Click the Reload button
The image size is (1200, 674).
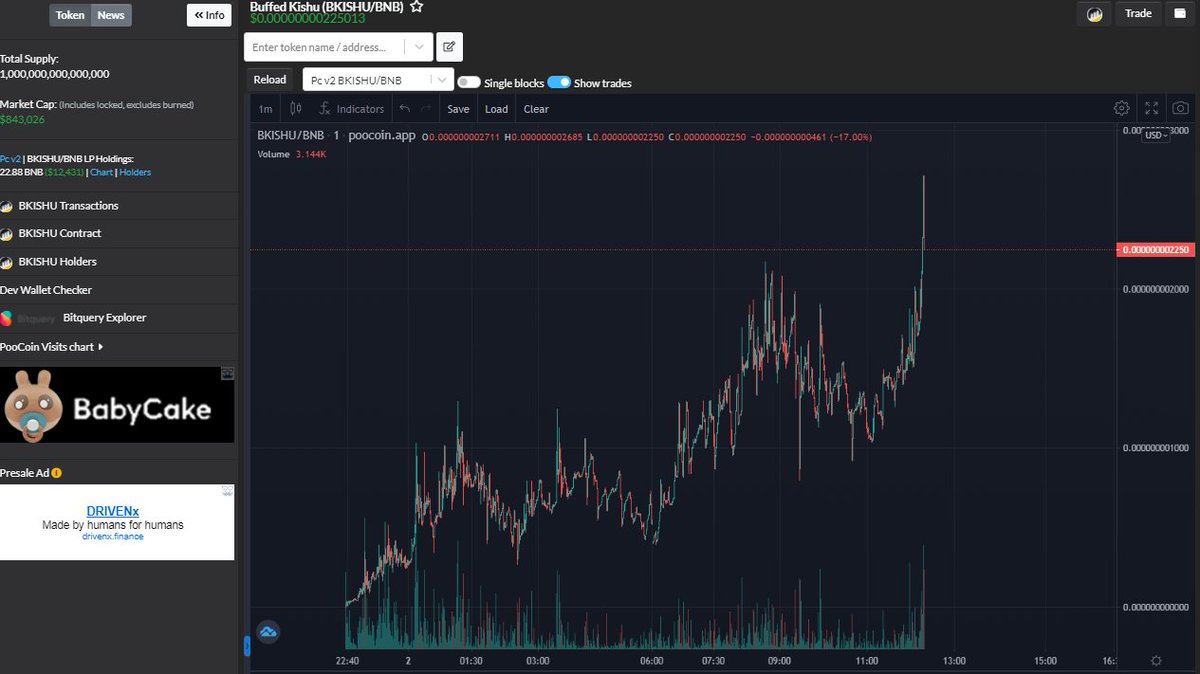click(270, 80)
